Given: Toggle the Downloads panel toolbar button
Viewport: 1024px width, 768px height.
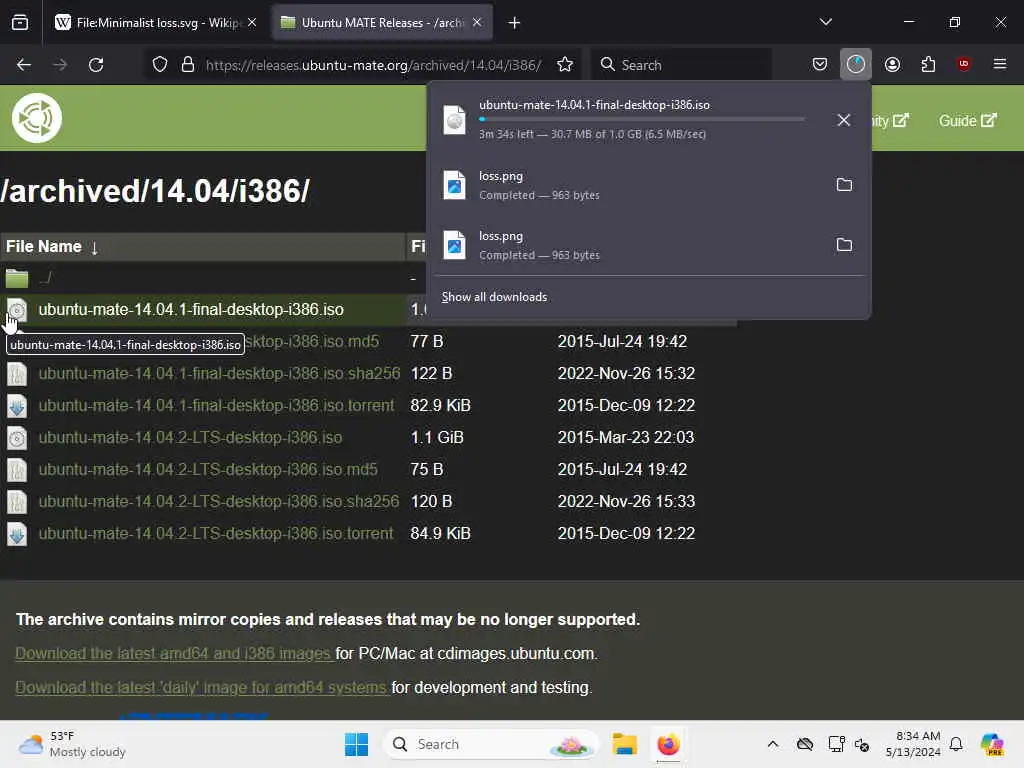Looking at the screenshot, I should pyautogui.click(x=856, y=64).
